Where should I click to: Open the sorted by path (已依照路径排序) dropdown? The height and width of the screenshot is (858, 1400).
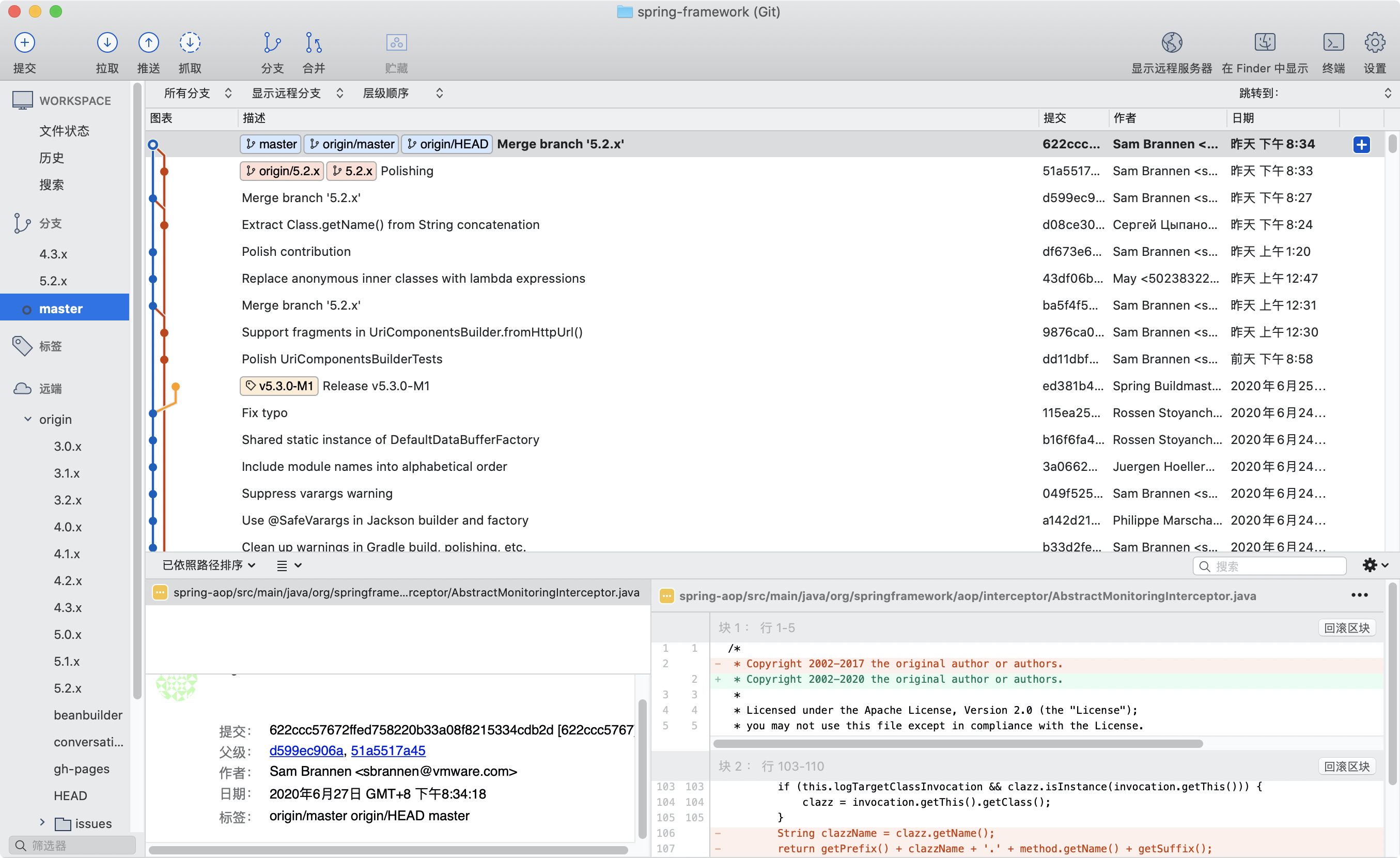tap(209, 565)
